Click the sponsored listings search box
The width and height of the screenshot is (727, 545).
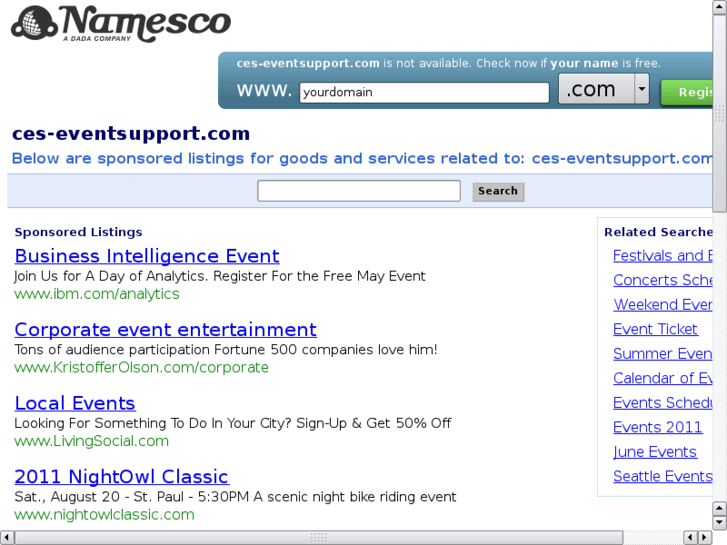359,191
